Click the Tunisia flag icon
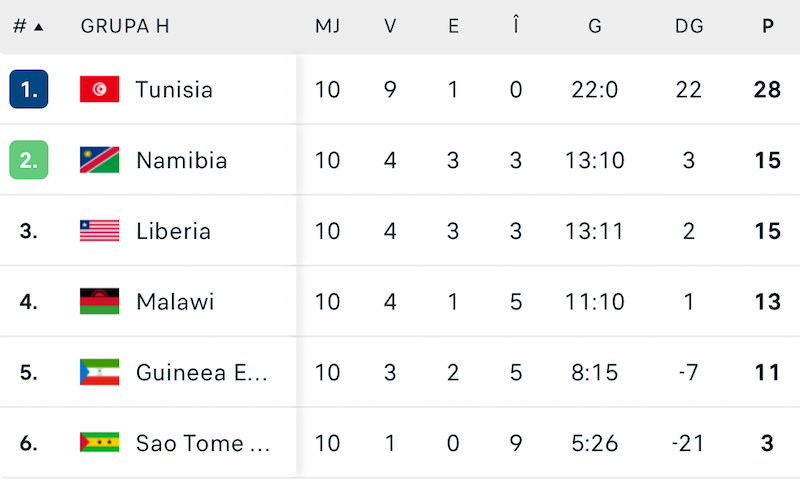The image size is (800, 482). click(x=100, y=90)
